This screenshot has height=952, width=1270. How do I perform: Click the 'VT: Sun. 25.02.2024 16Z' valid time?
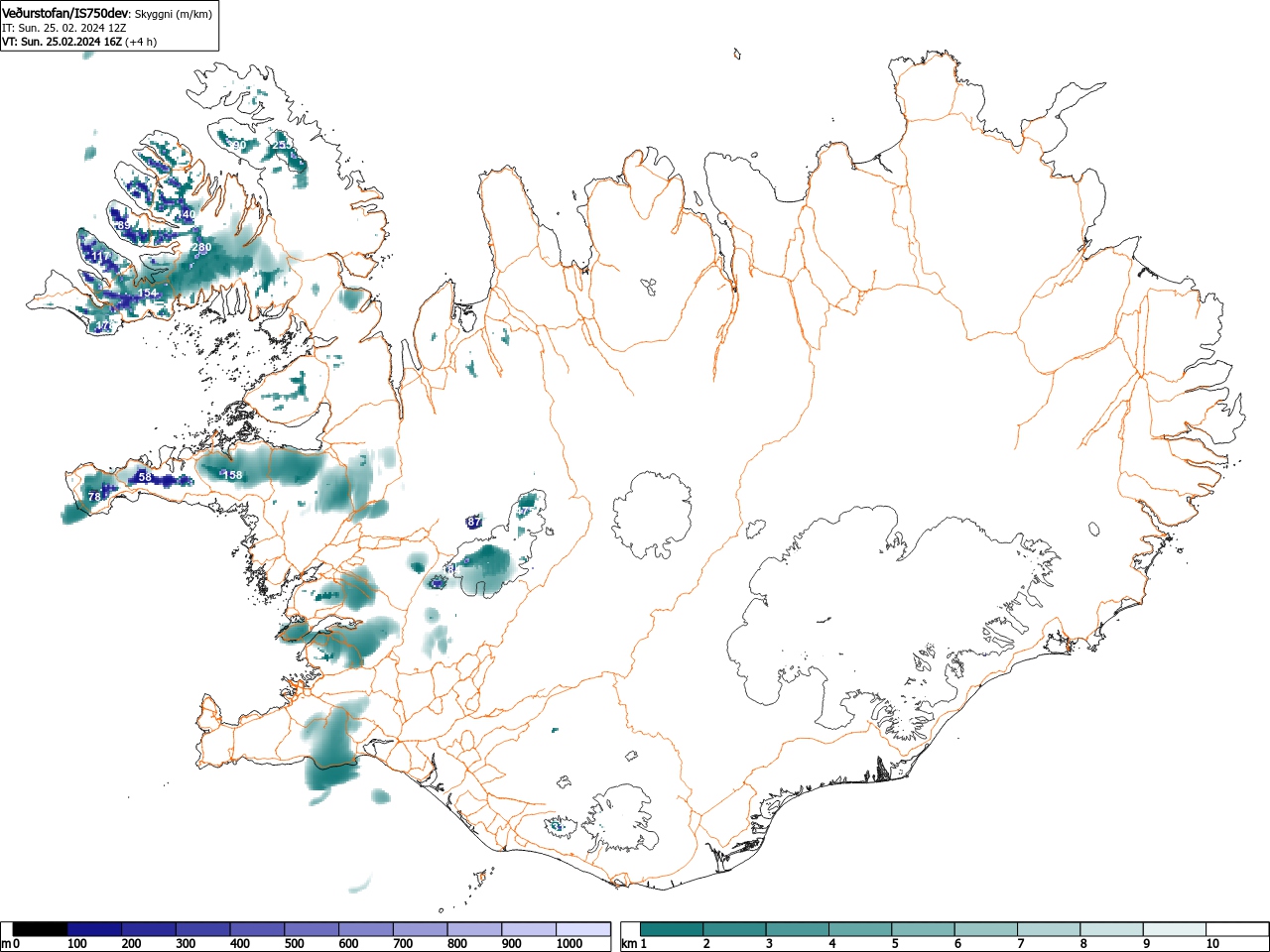(62, 42)
